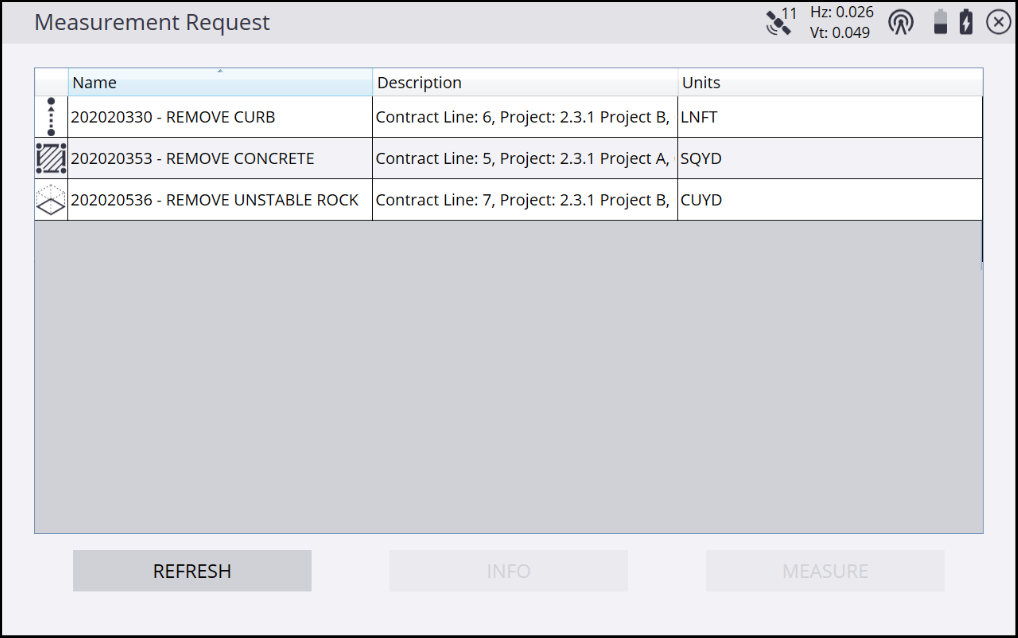Click the CUYD units cell
Screen dimensions: 1018x638
click(x=829, y=200)
